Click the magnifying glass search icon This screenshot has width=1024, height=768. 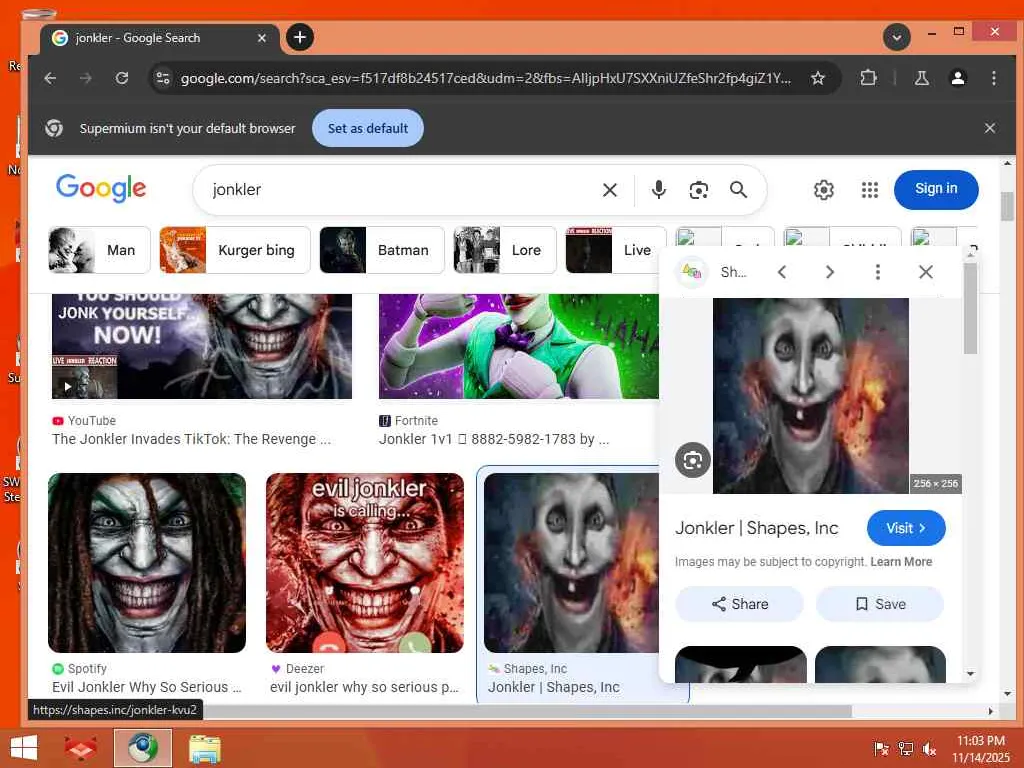point(738,190)
